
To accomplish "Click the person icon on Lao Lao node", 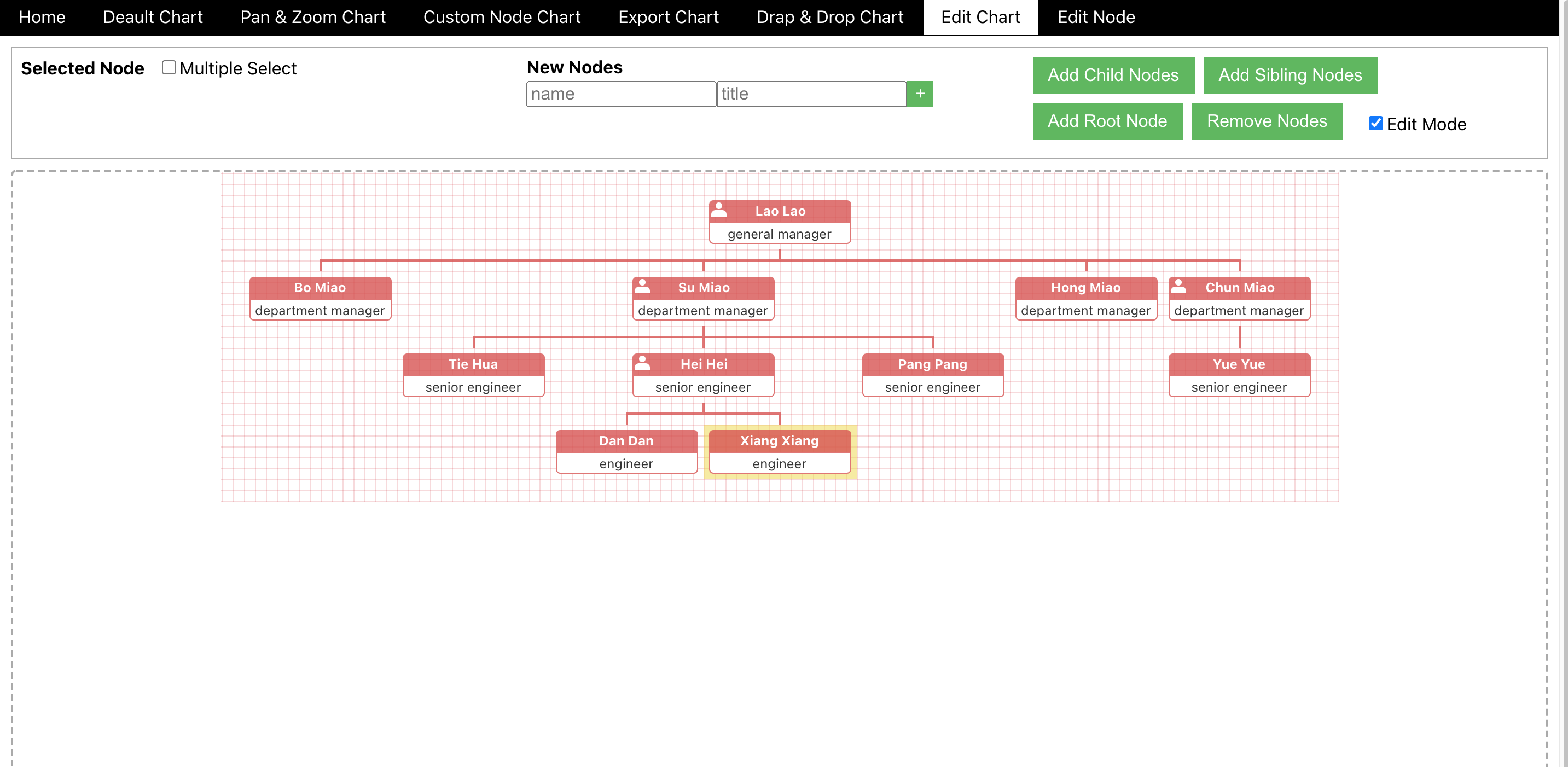I will click(x=719, y=210).
